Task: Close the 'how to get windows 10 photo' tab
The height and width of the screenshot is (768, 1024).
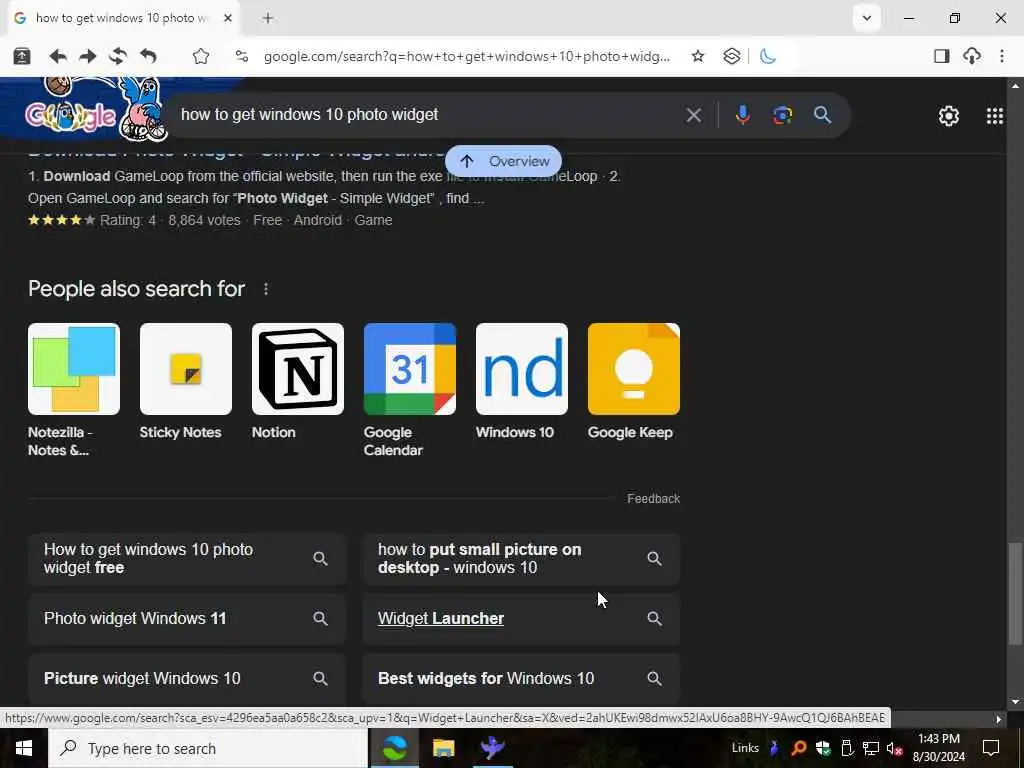Action: (x=228, y=18)
